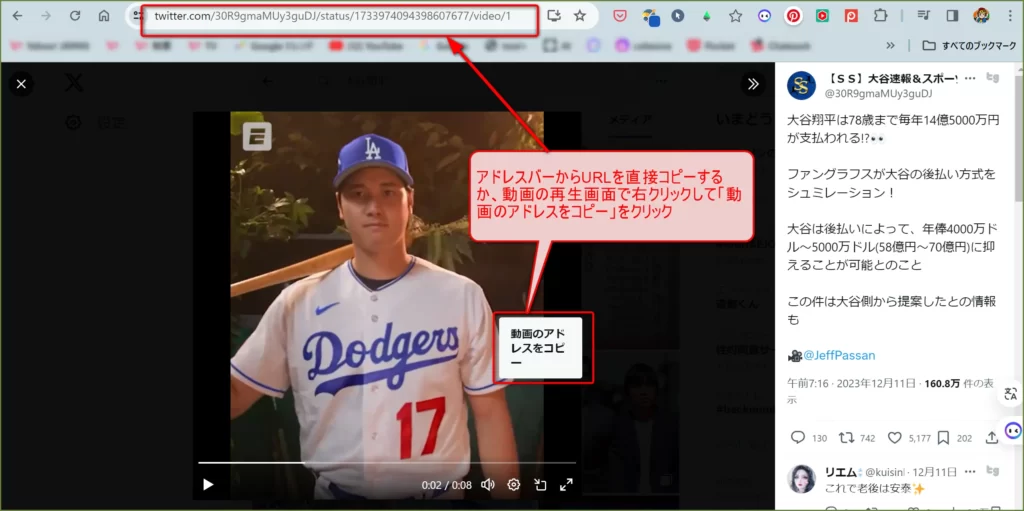Image resolution: width=1024 pixels, height=511 pixels.
Task: Click the browser address bar URL
Action: [x=332, y=16]
